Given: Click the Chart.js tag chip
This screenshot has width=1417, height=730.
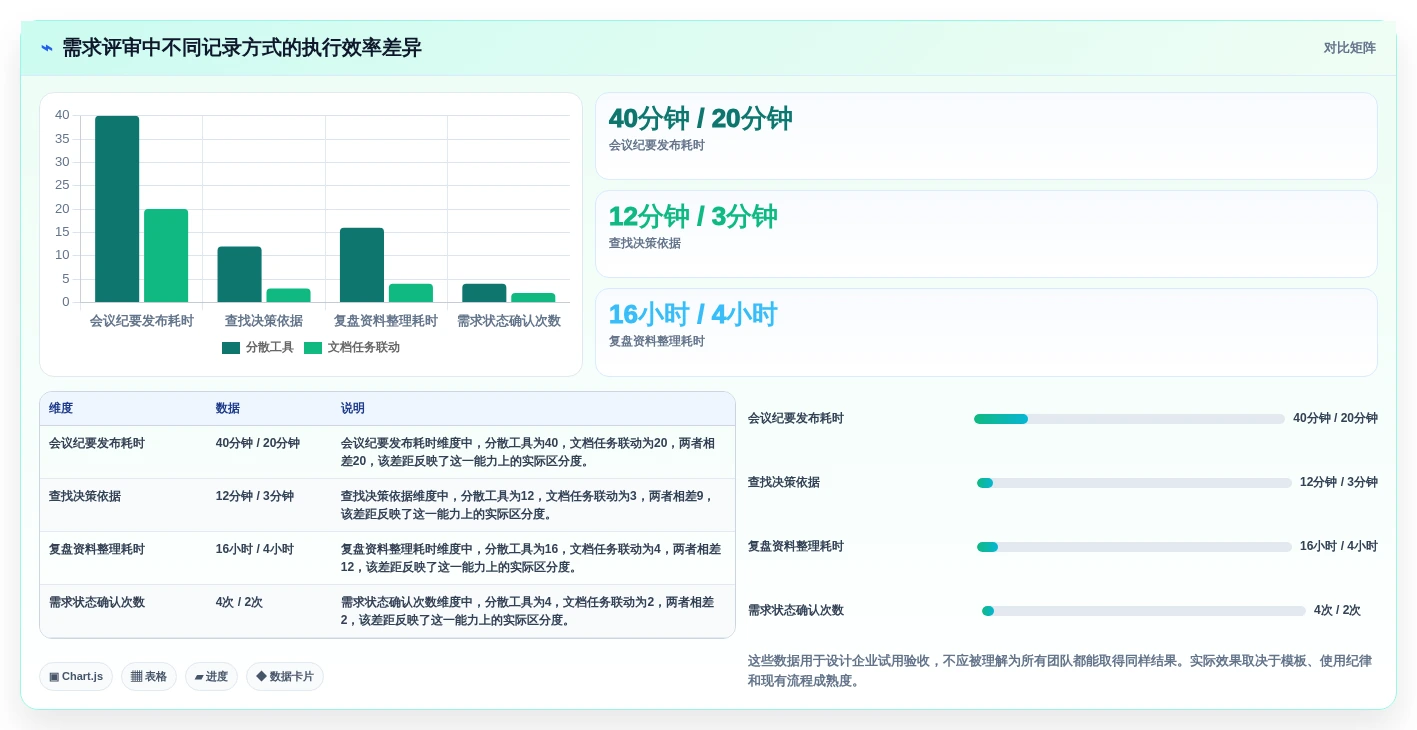Looking at the screenshot, I should tap(76, 677).
